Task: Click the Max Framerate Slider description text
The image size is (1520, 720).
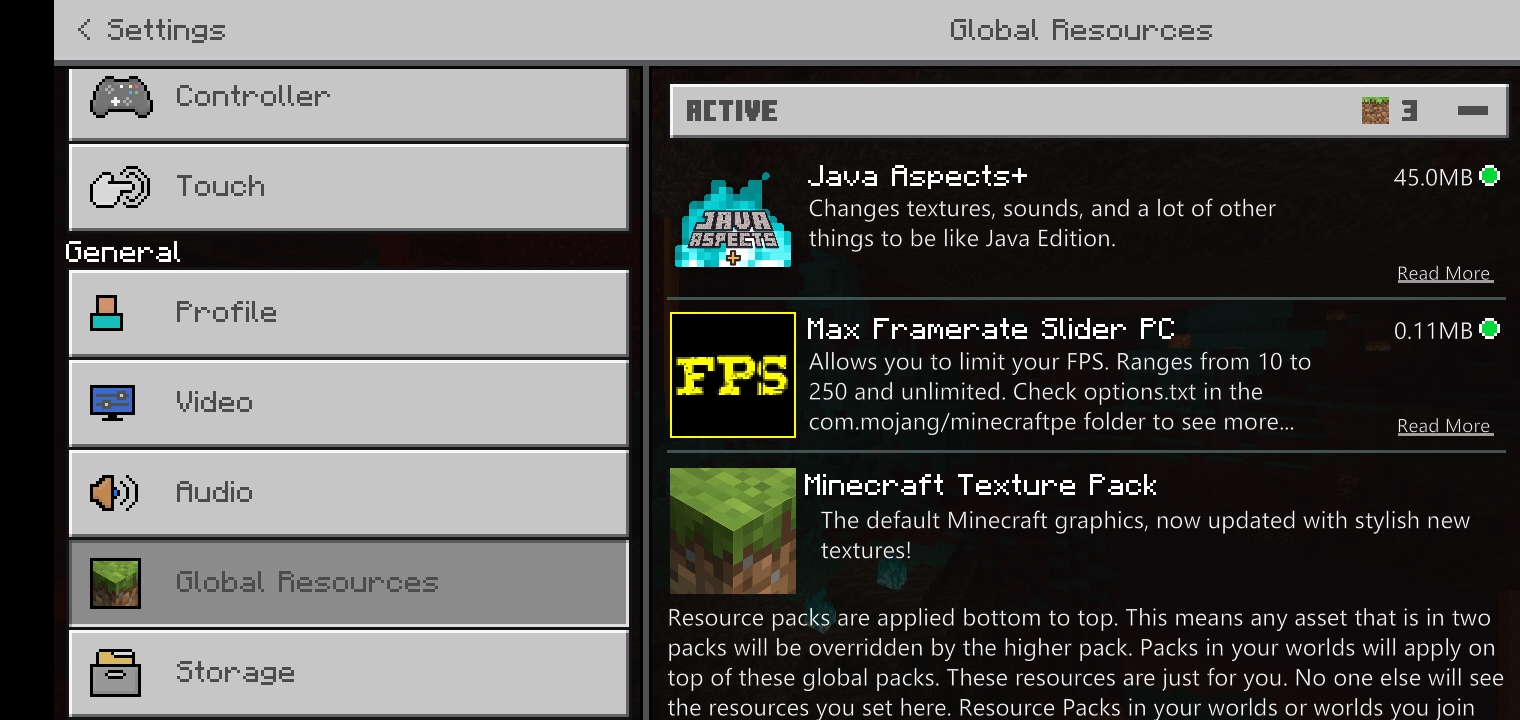Action: 1059,391
